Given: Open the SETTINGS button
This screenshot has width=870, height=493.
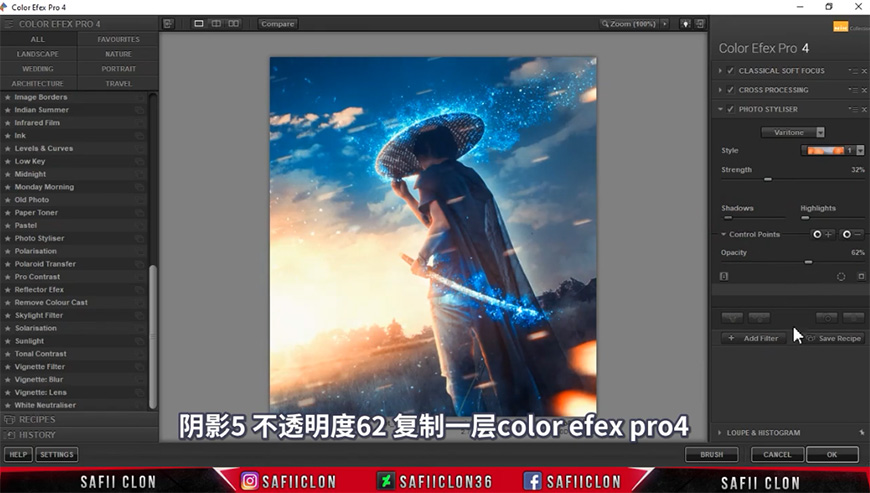Looking at the screenshot, I should pyautogui.click(x=57, y=455).
